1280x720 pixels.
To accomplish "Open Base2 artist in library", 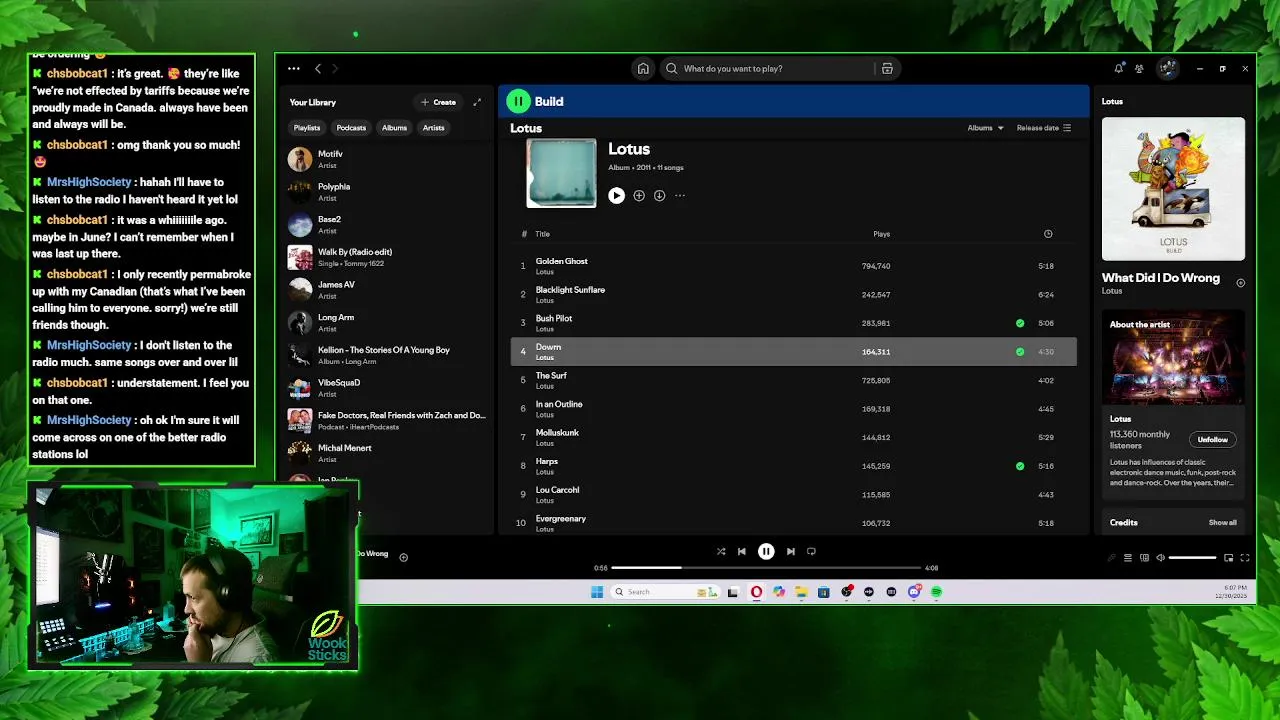I will tap(385, 224).
